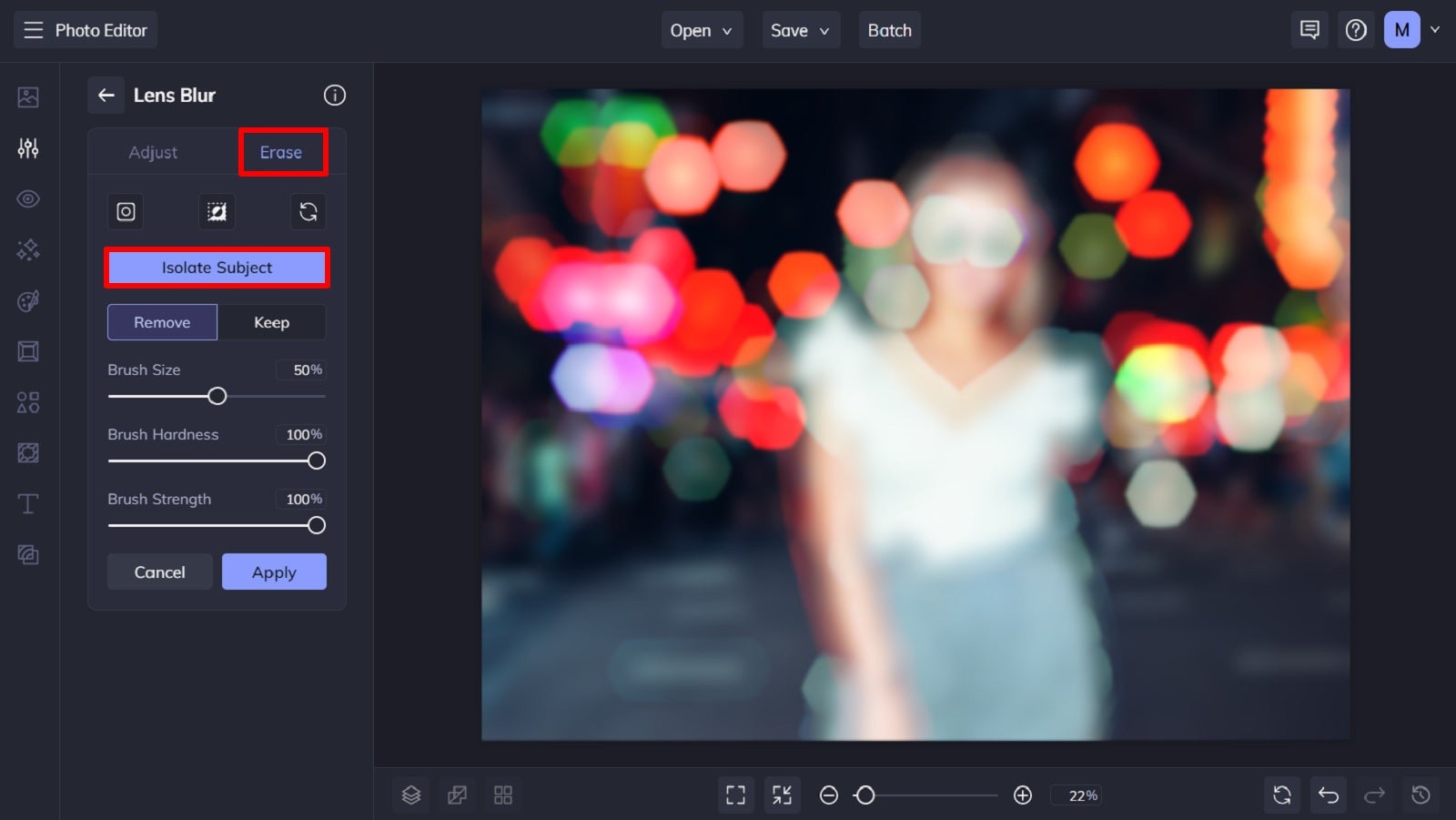This screenshot has width=1456, height=820.
Task: Click the Isolate Subject button
Action: point(216,268)
